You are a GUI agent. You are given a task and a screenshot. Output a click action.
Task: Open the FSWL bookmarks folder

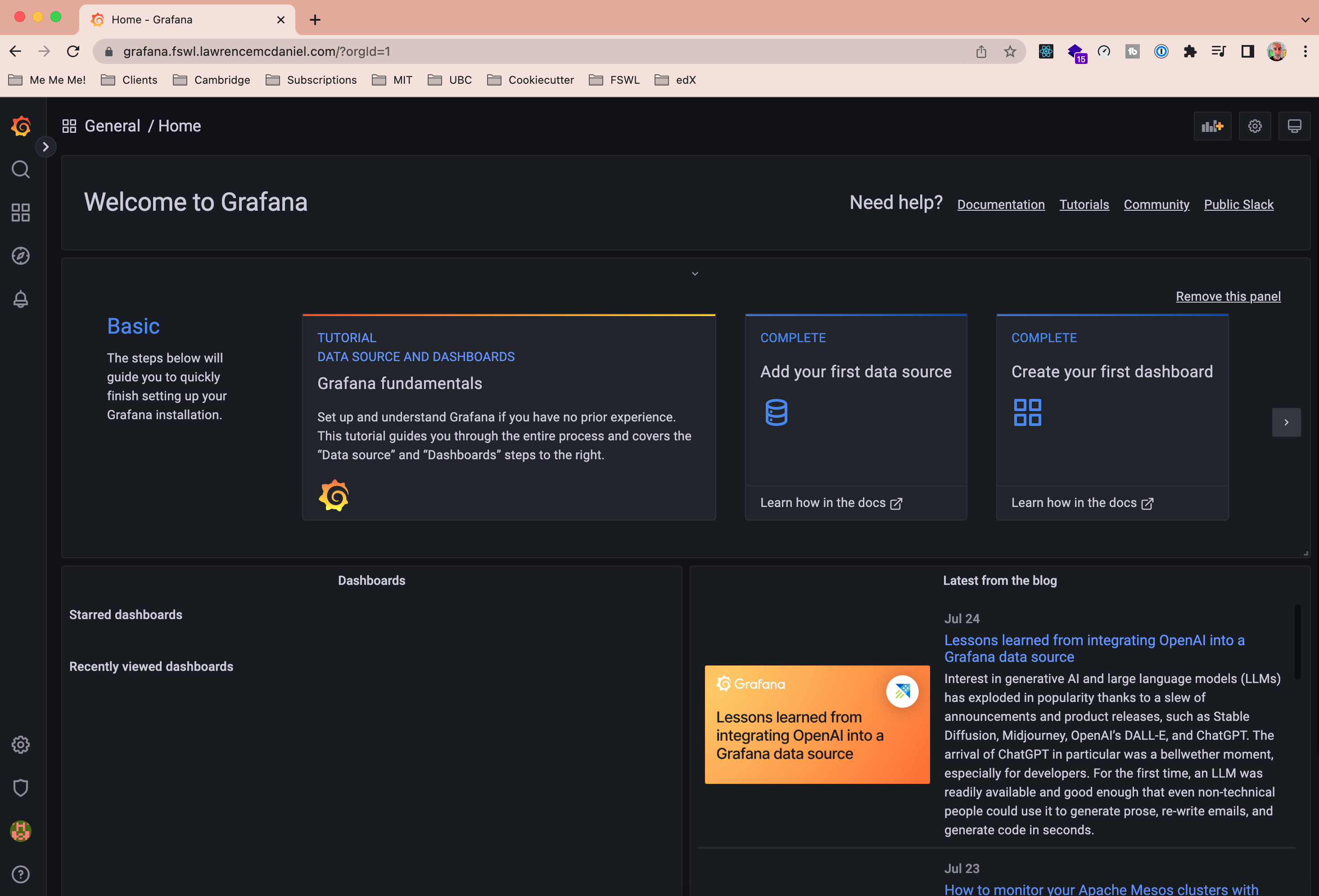click(x=614, y=80)
